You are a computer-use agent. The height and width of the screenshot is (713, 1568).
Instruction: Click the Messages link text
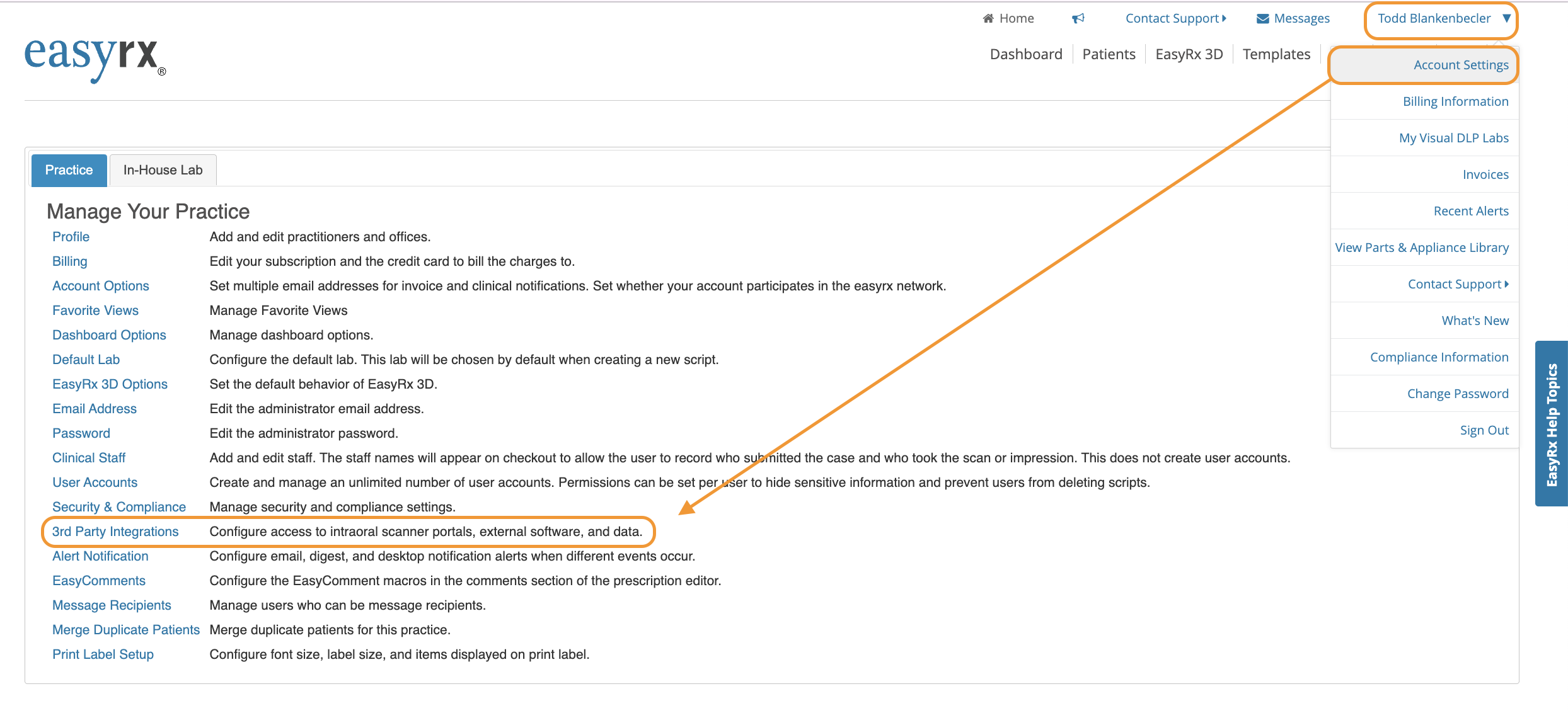tap(1301, 18)
